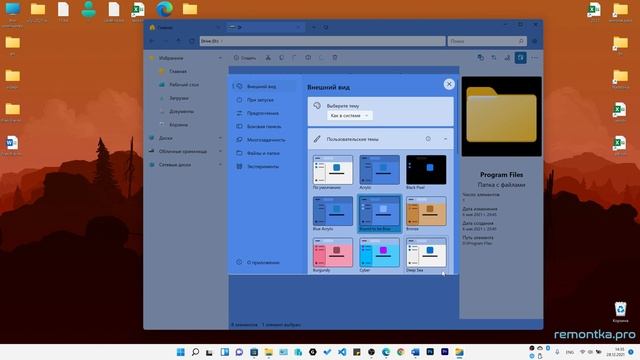Open the Как в системе theme dropdown
Image resolution: width=640 pixels, height=360 pixels.
point(349,116)
